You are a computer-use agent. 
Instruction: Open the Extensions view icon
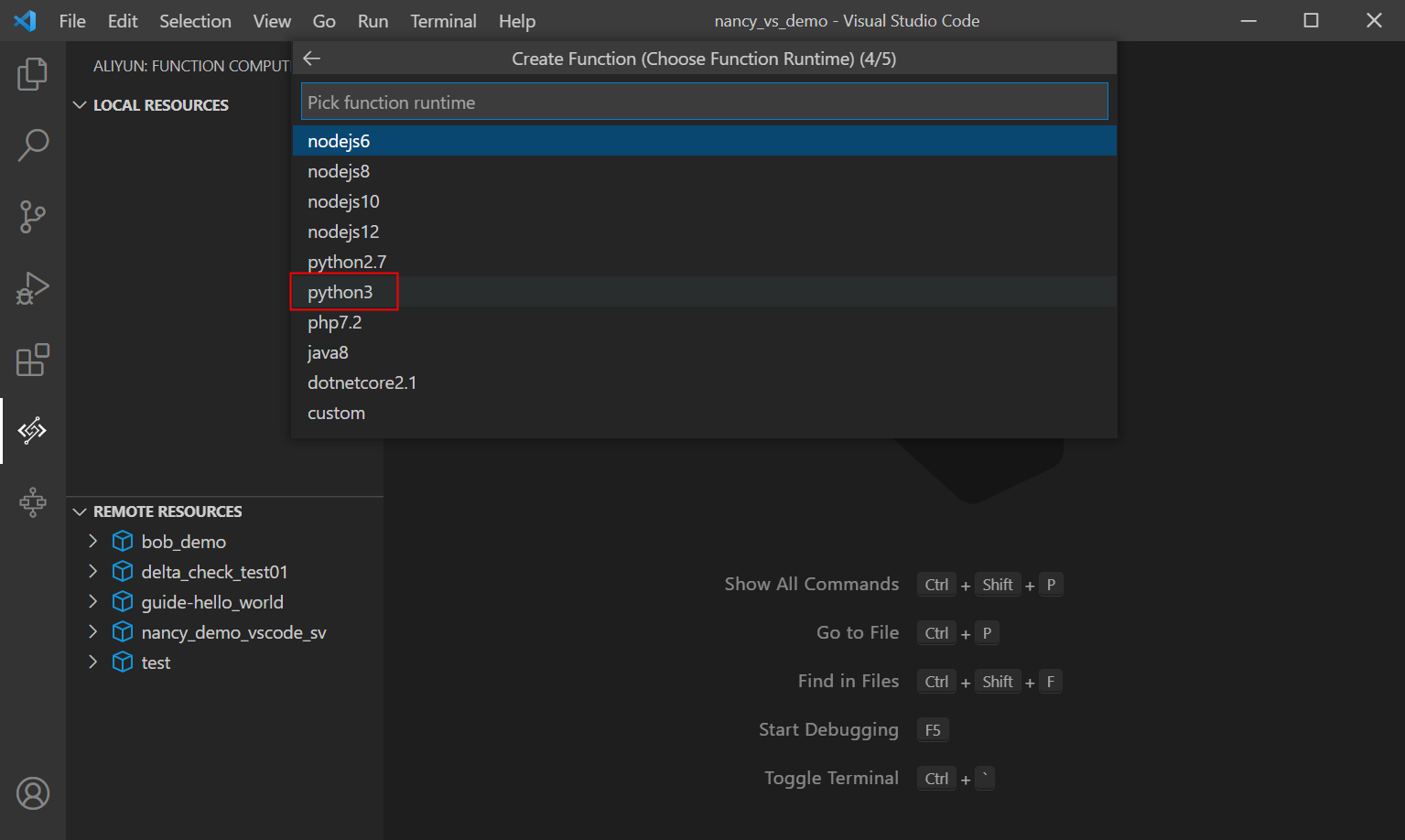tap(33, 360)
